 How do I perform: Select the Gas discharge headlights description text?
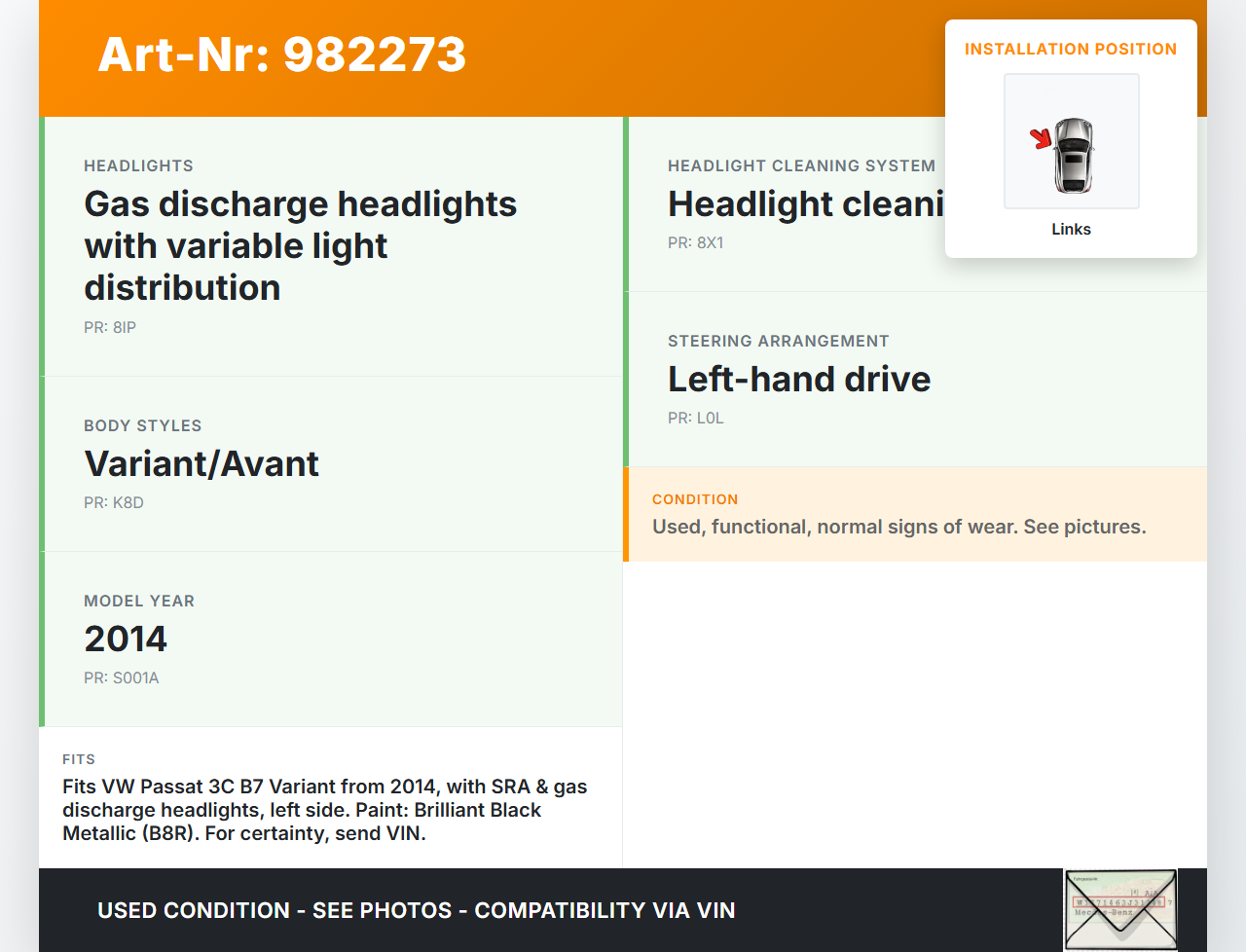click(300, 245)
